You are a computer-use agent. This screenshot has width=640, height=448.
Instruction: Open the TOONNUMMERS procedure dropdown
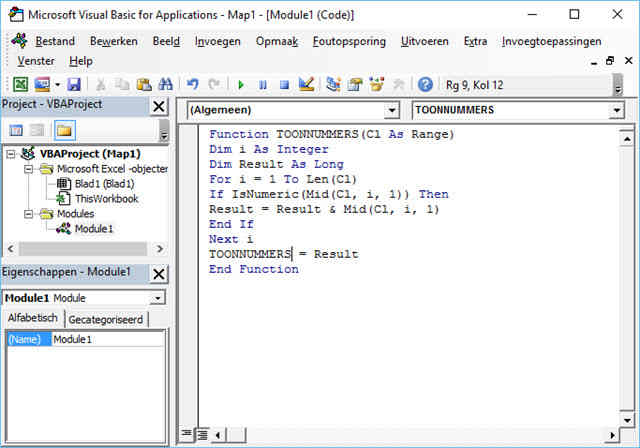pyautogui.click(x=616, y=110)
